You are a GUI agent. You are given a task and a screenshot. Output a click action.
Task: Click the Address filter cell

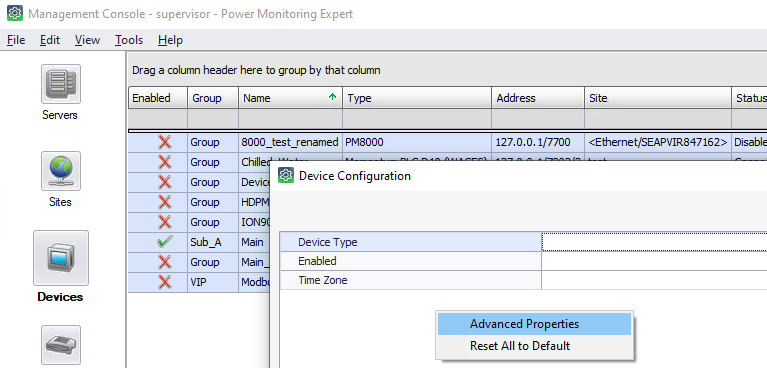click(x=538, y=119)
